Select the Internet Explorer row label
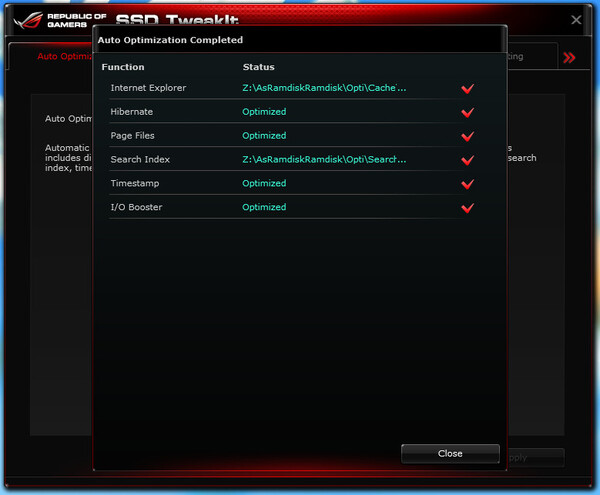The height and width of the screenshot is (495, 600). [148, 88]
